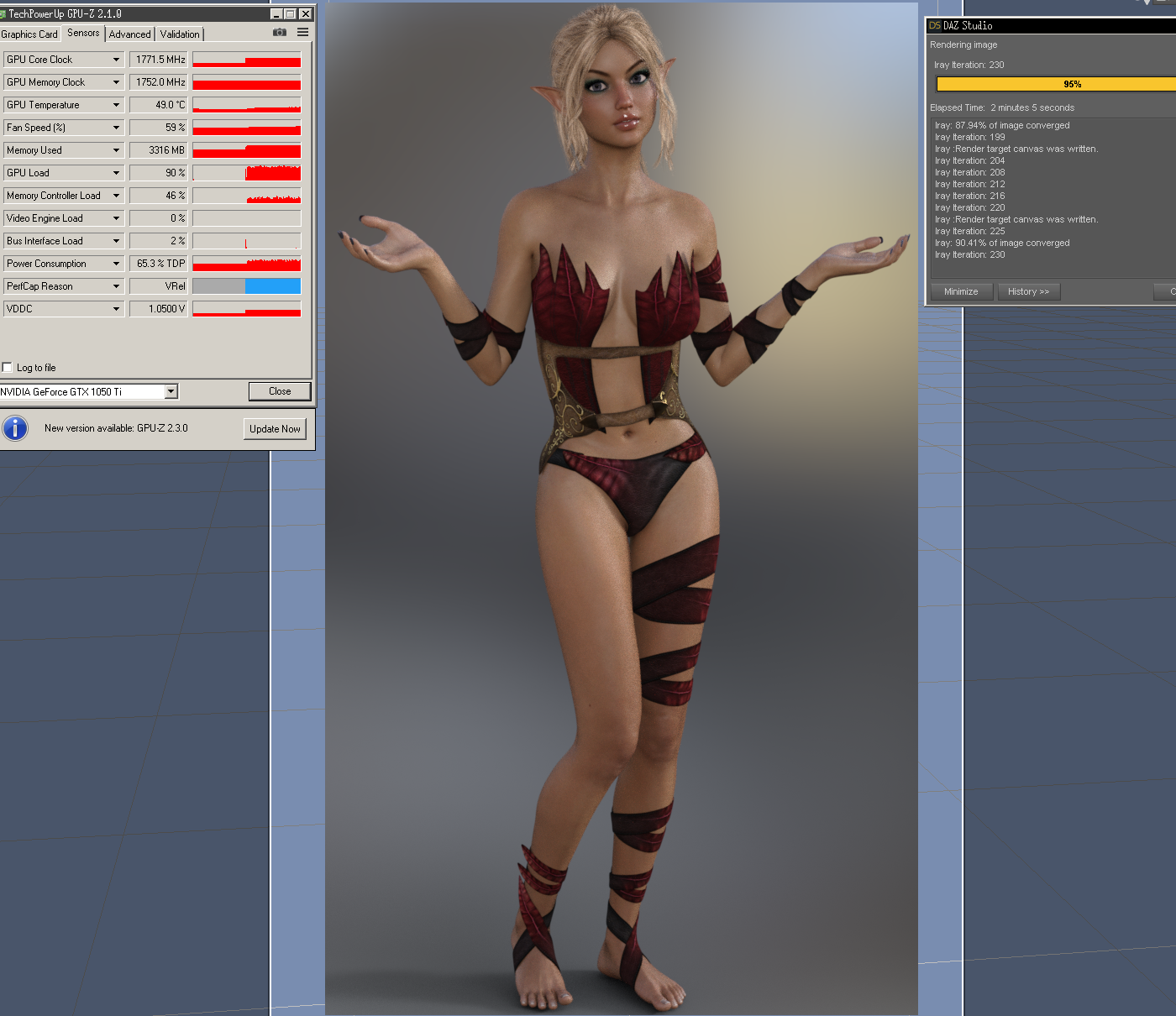This screenshot has height=1016, width=1176.
Task: Click the 'Iray Iteration: 199' log line
Action: (x=969, y=138)
